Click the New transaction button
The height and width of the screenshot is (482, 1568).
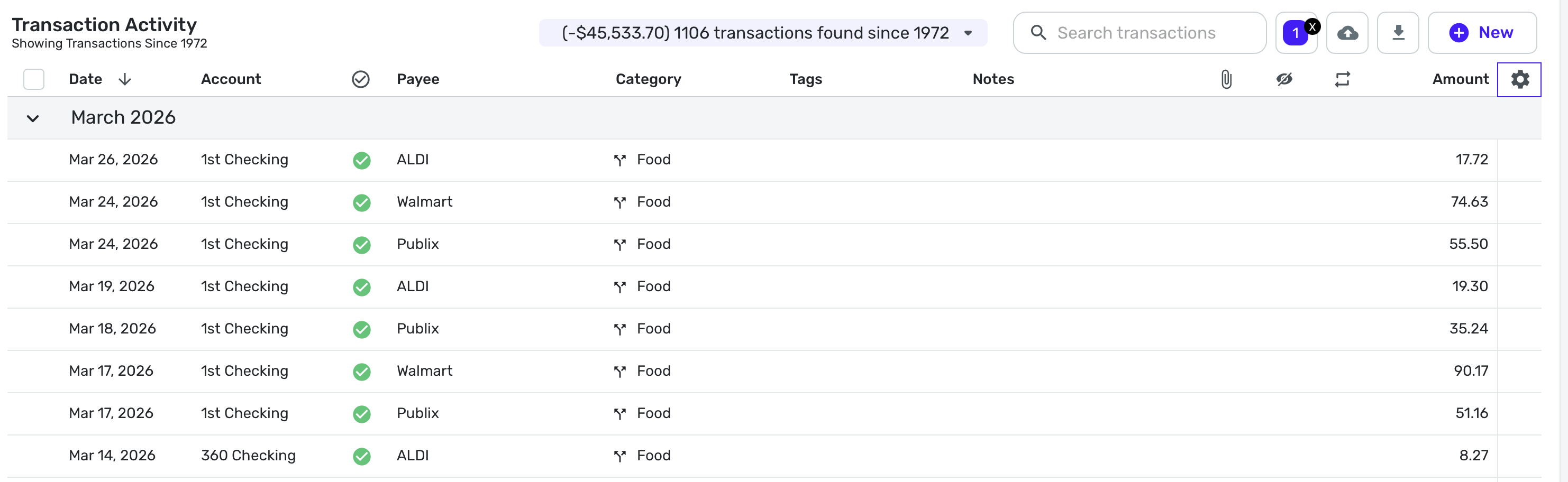1482,33
